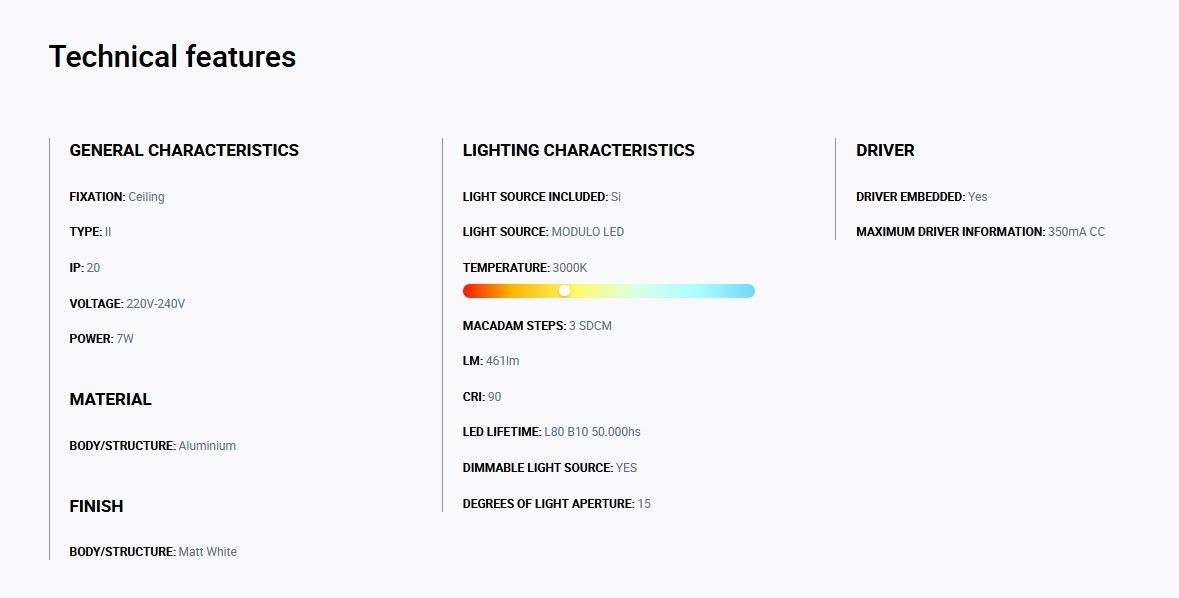Click the Matt White finish value
1179x598 pixels.
click(x=208, y=552)
